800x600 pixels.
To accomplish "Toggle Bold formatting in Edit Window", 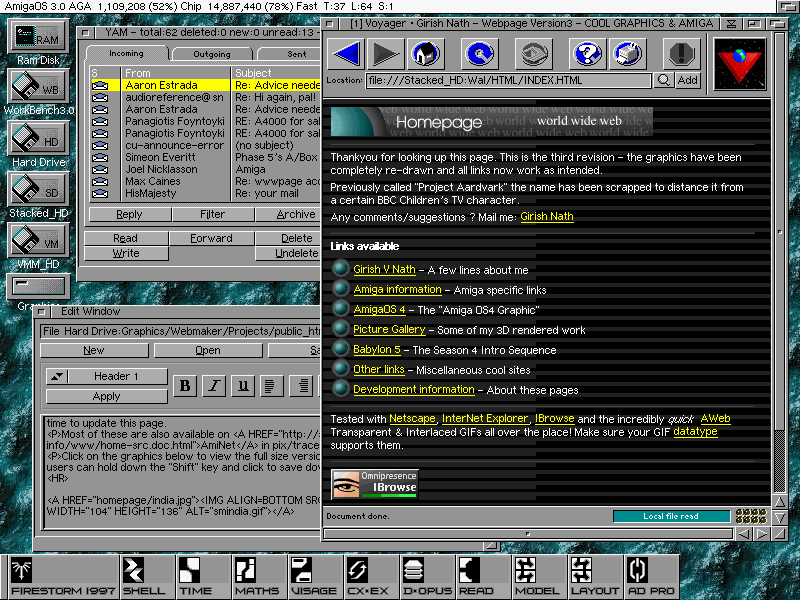I will coord(185,386).
